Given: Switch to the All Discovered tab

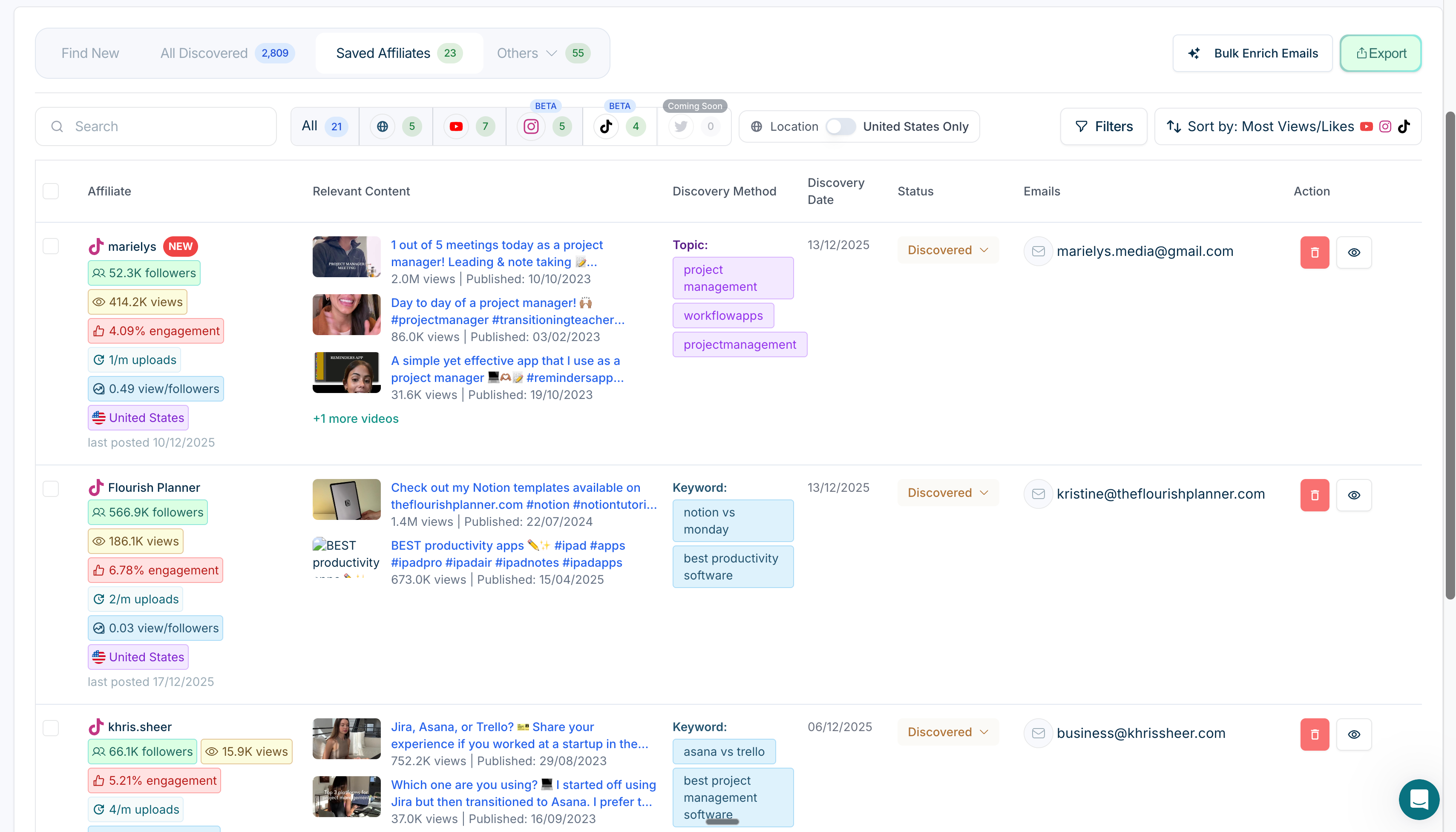Looking at the screenshot, I should (204, 52).
